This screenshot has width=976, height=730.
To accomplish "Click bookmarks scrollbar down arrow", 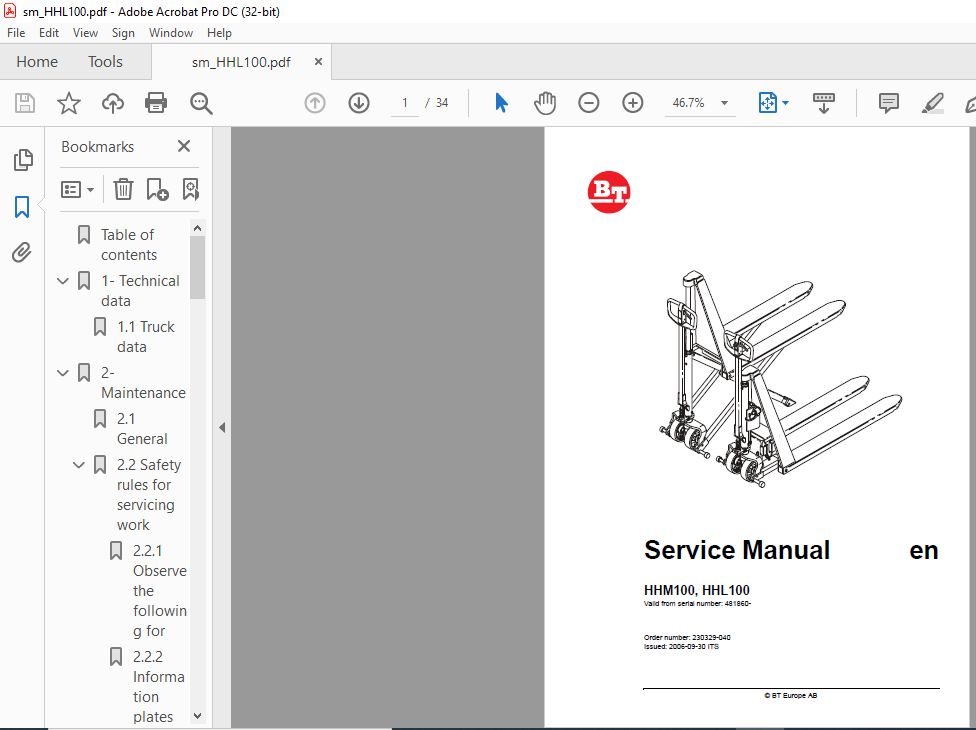I will coord(197,716).
